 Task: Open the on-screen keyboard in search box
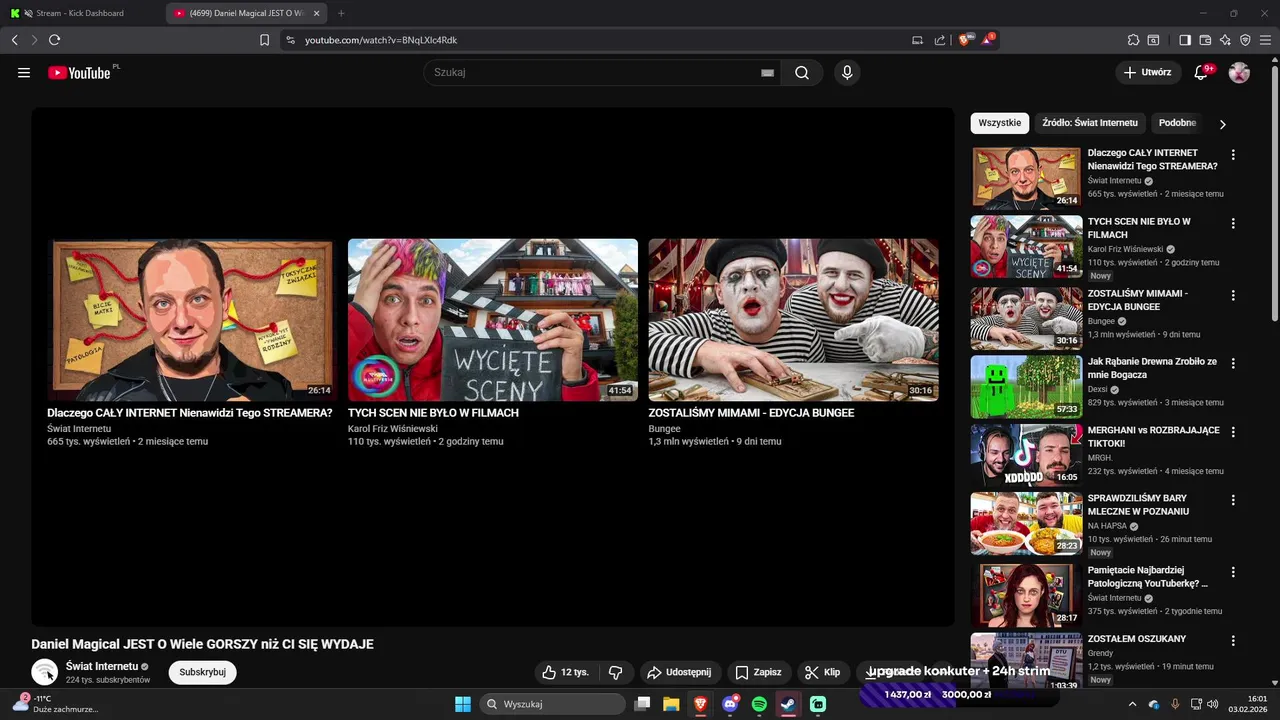pyautogui.click(x=767, y=73)
